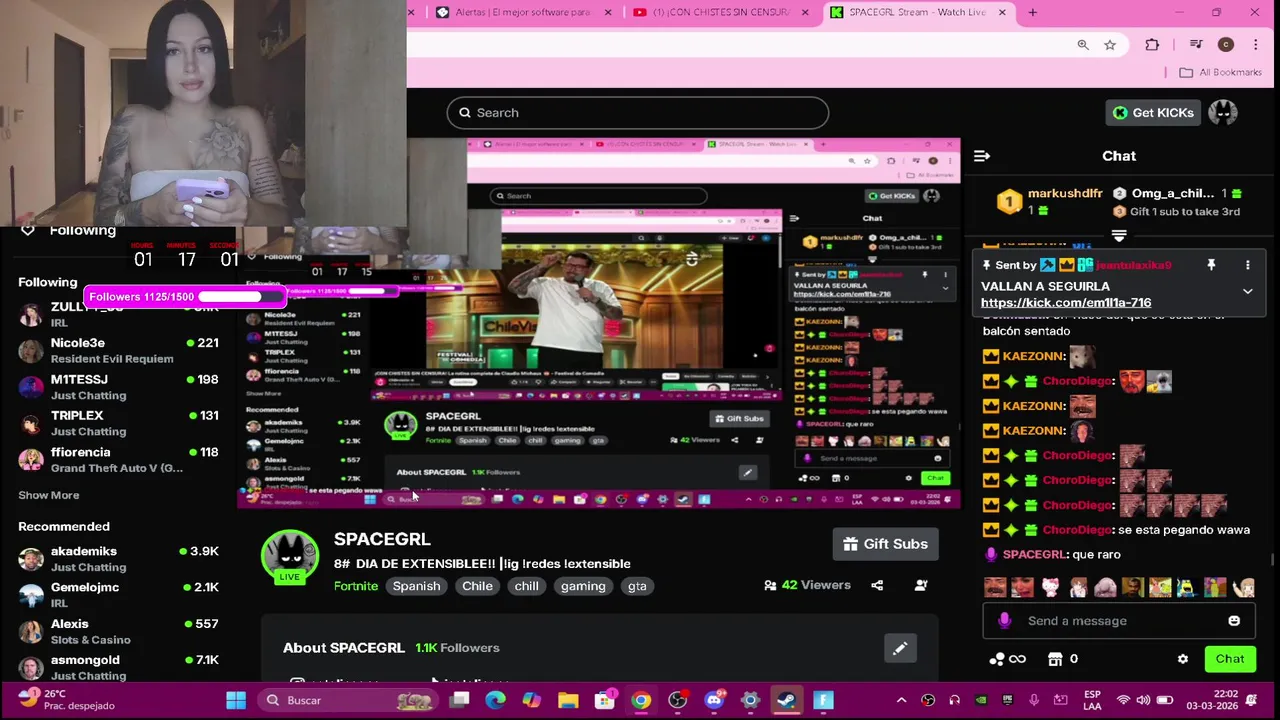The width and height of the screenshot is (1280, 720).
Task: Open File Explorer from the taskbar
Action: 568,700
